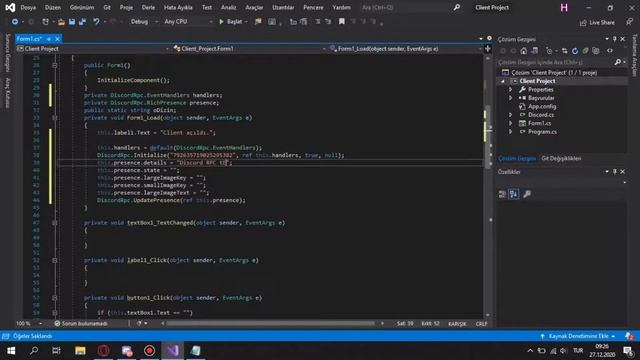Click the New Project toolbar icon
The height and width of the screenshot is (360, 640).
(45, 22)
